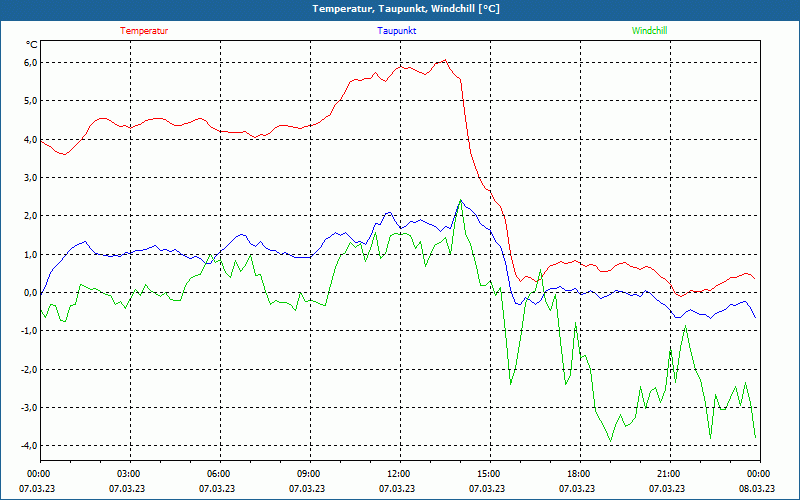Click the '00:00' time label dated 08.03.23
Image resolution: width=800 pixels, height=500 pixels.
click(758, 474)
